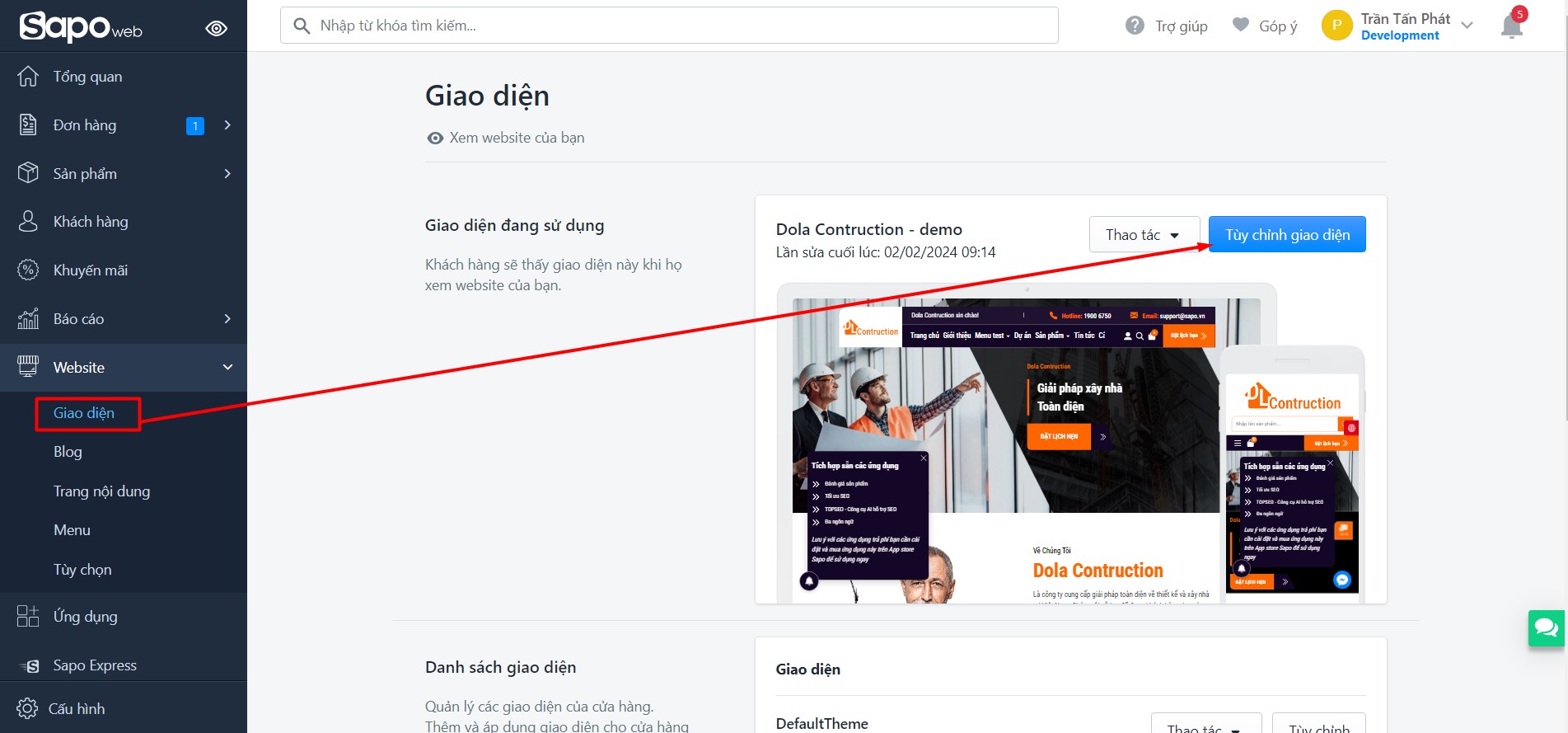The height and width of the screenshot is (733, 1568).
Task: Click the Development label under account name
Action: (1400, 35)
